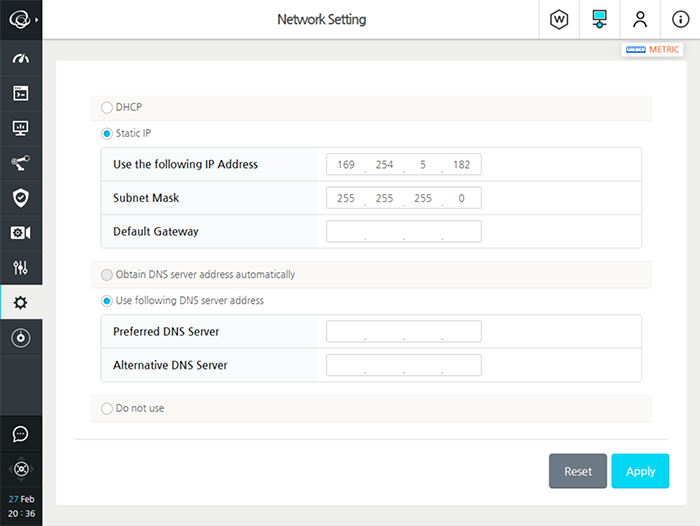Click the Subnet Mask label
The width and height of the screenshot is (700, 526).
146,198
